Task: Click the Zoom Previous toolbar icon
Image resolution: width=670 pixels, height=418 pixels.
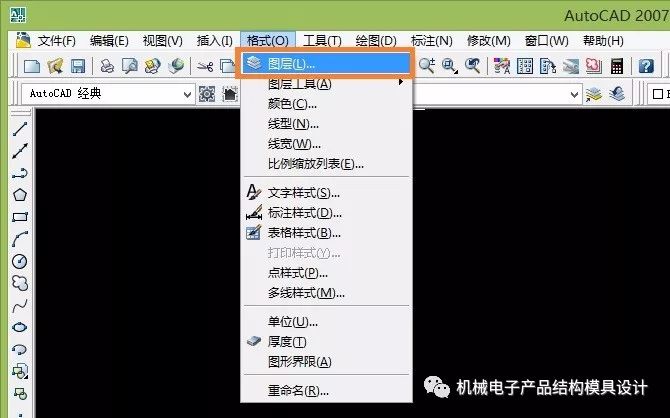Action: pos(473,66)
